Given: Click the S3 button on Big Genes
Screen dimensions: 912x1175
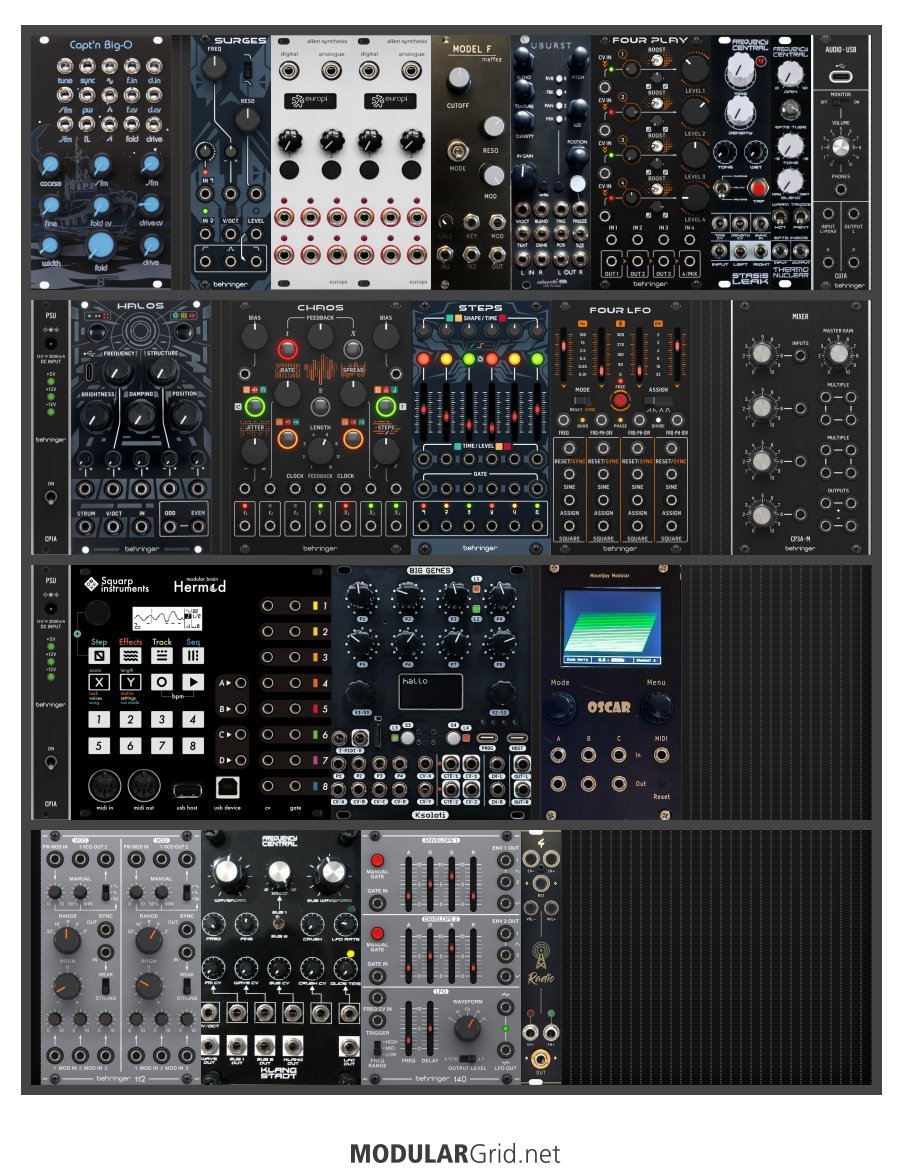Looking at the screenshot, I should click(x=407, y=737).
